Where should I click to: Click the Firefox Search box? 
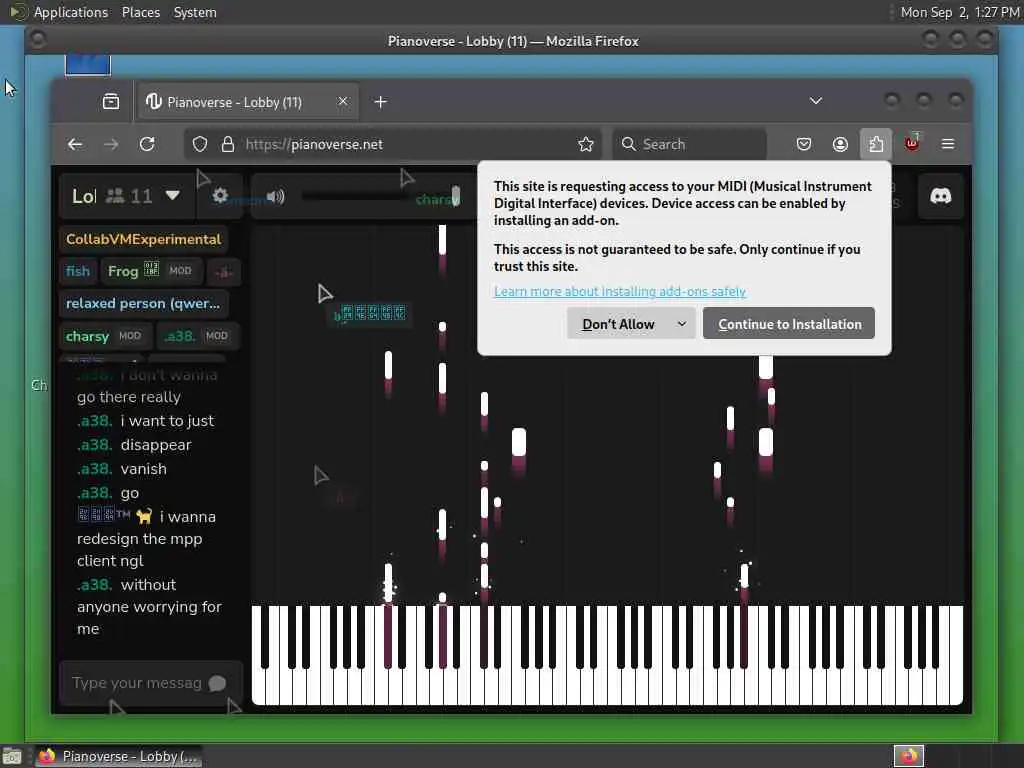click(x=690, y=144)
